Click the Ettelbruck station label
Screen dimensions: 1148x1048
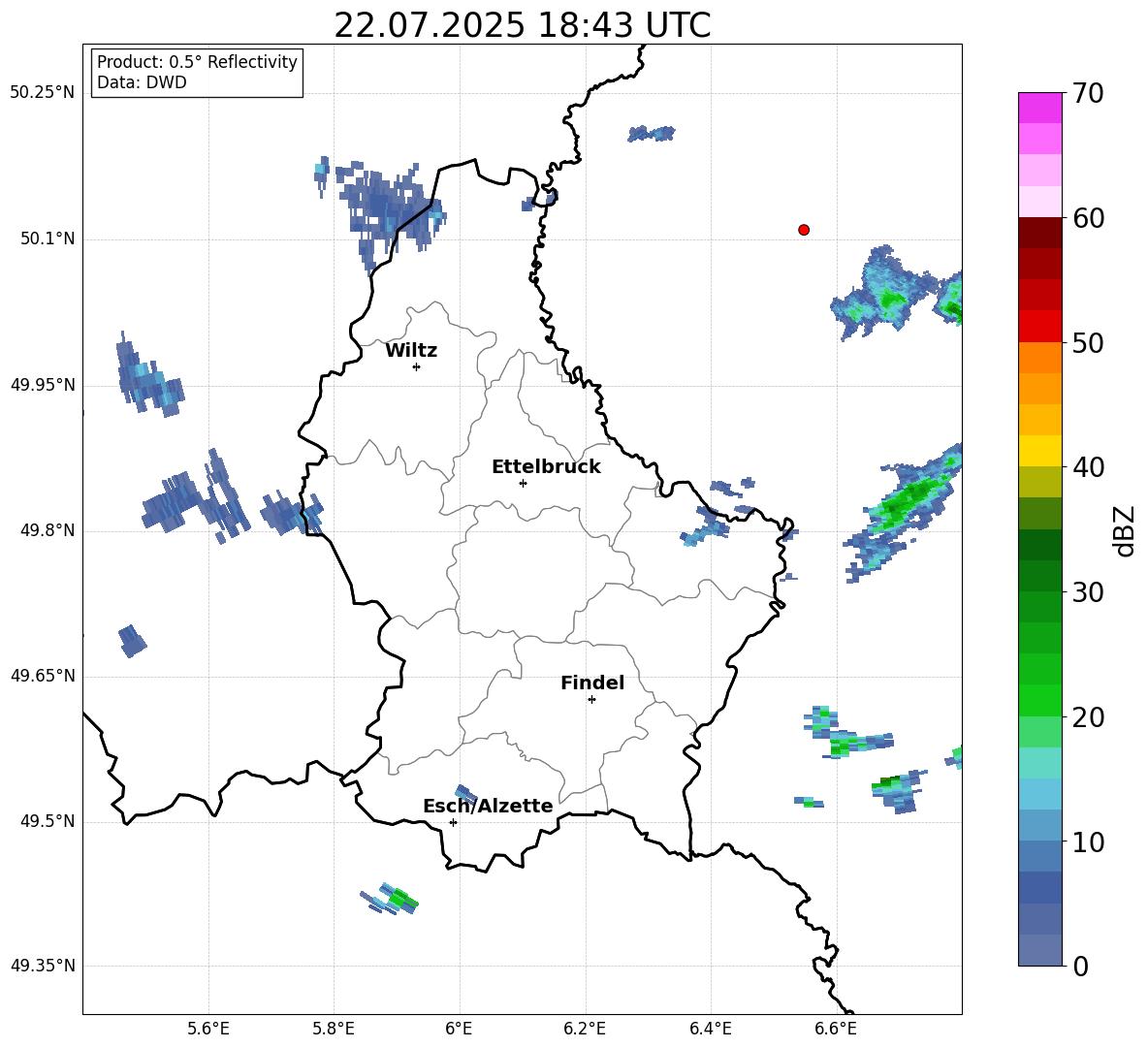coord(546,467)
